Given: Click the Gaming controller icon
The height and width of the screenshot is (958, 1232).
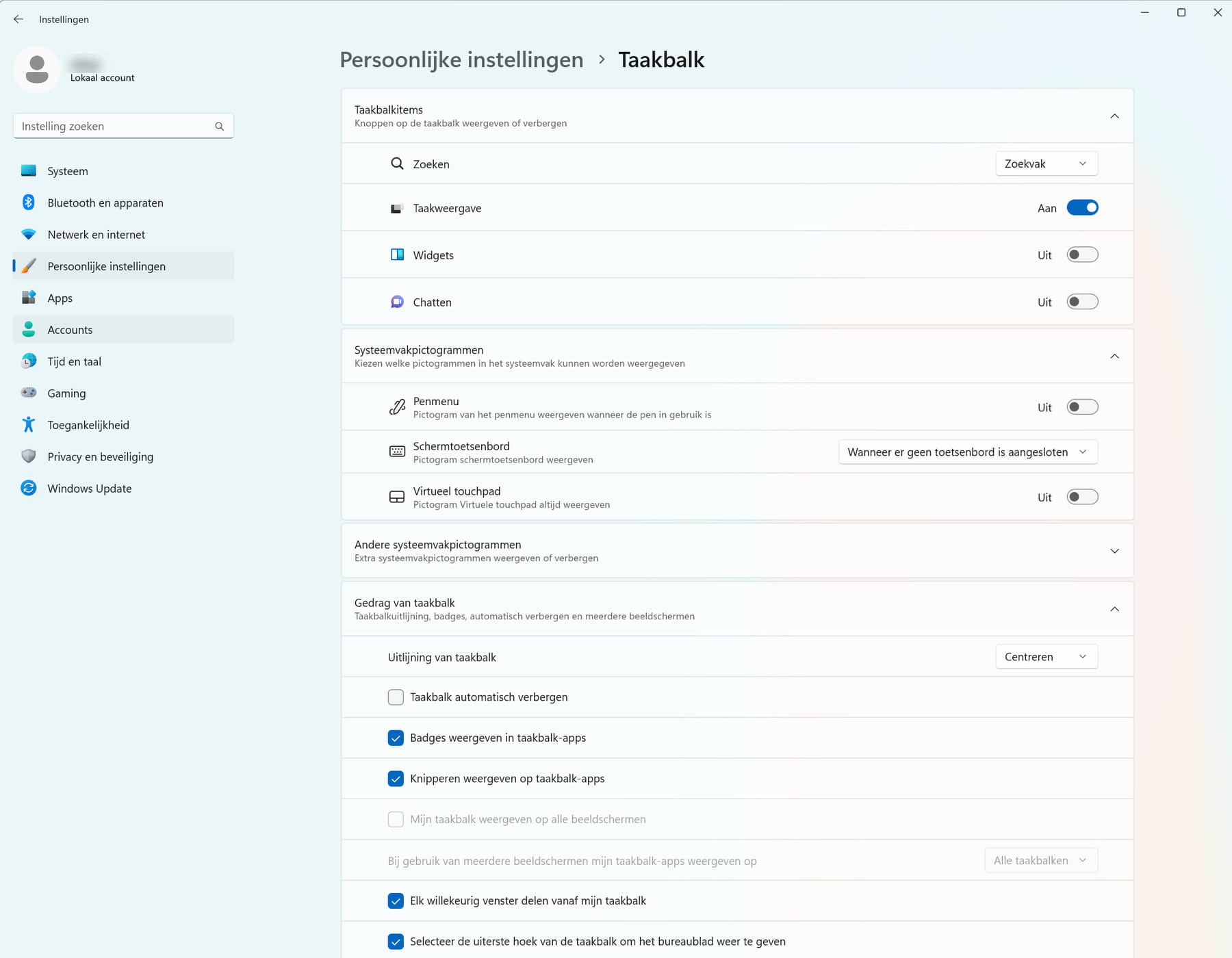Looking at the screenshot, I should 28,393.
